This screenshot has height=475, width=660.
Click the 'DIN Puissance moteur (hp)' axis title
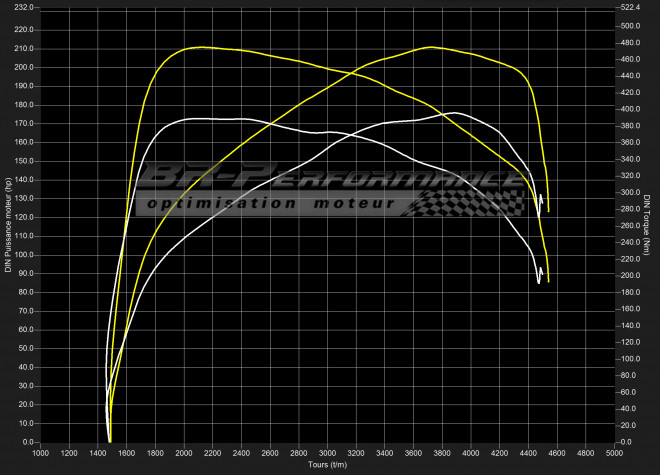(8, 224)
